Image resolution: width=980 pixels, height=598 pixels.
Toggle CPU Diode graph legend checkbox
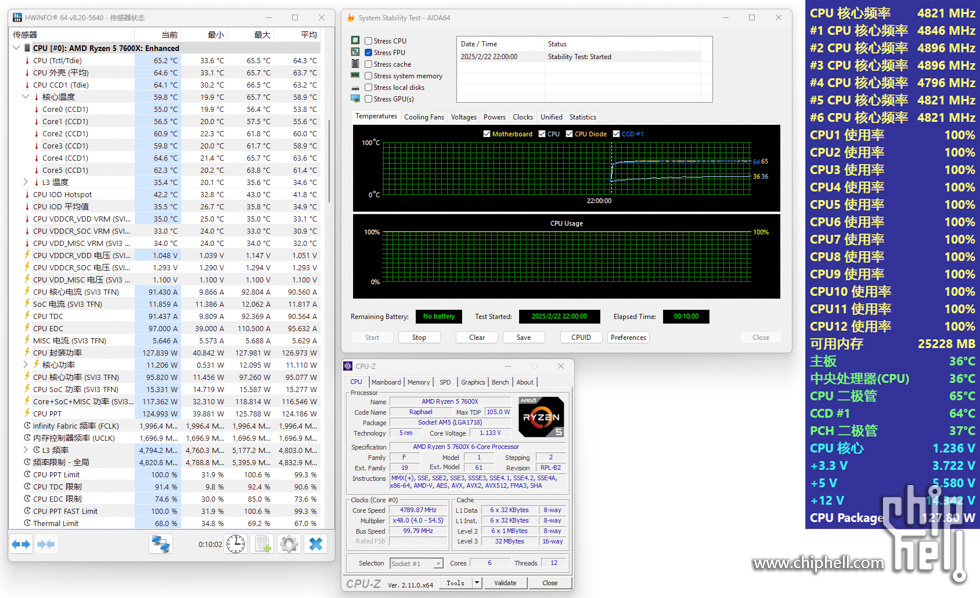point(569,134)
